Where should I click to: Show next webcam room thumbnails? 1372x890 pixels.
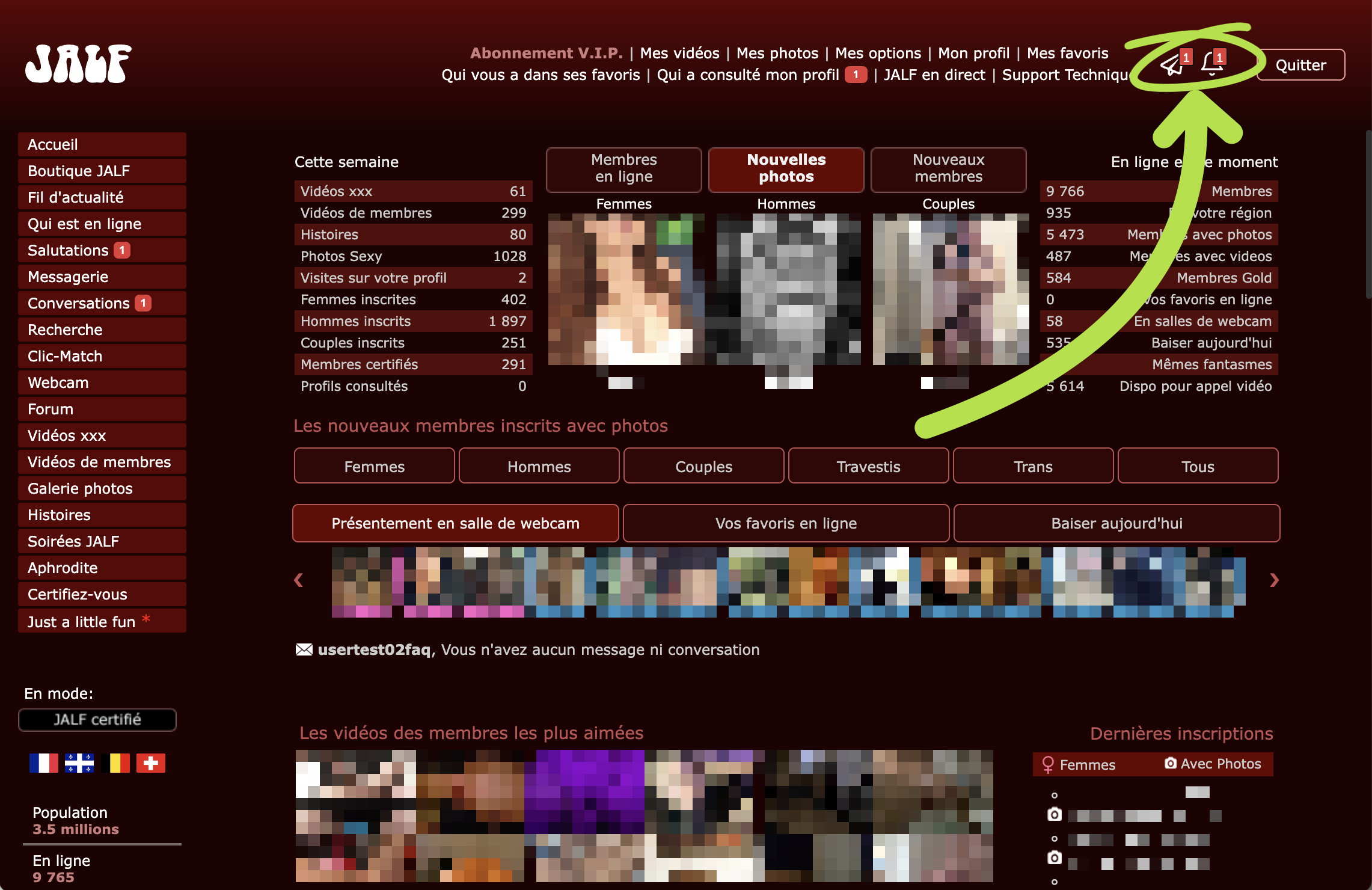[1274, 580]
